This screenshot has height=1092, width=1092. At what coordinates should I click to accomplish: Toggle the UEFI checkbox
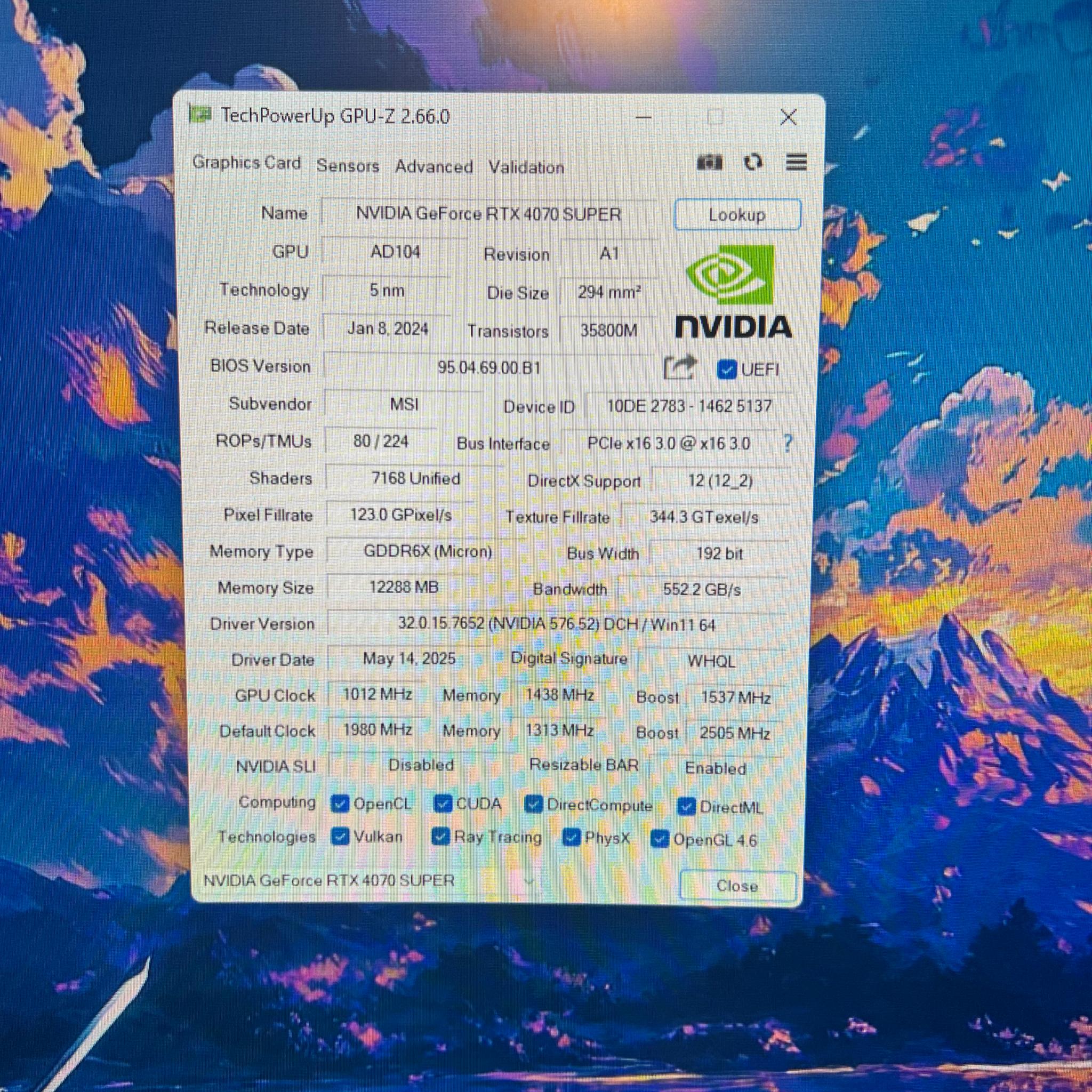[x=726, y=370]
